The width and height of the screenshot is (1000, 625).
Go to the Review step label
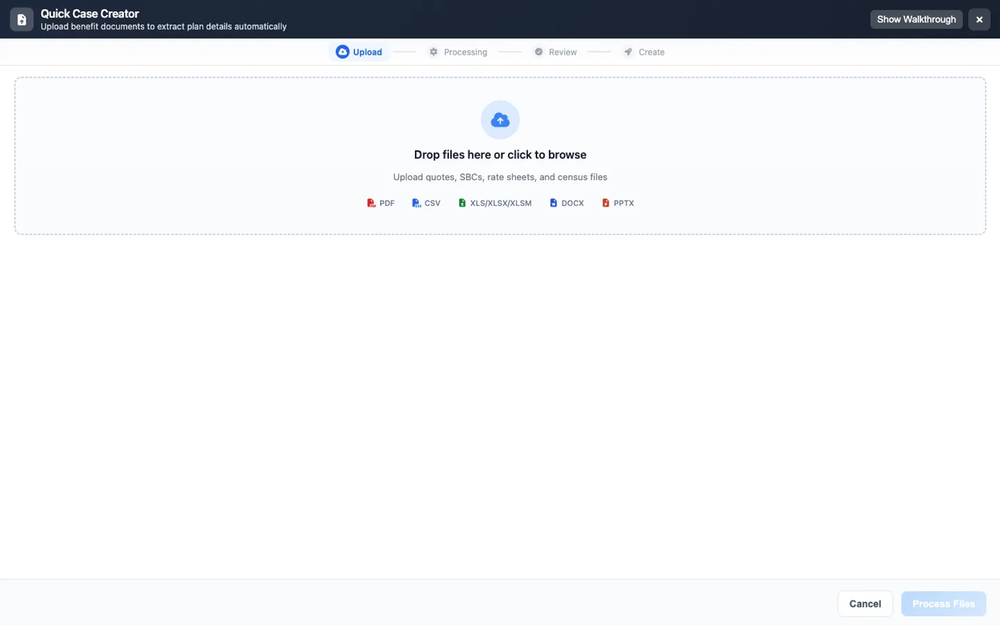[x=562, y=52]
